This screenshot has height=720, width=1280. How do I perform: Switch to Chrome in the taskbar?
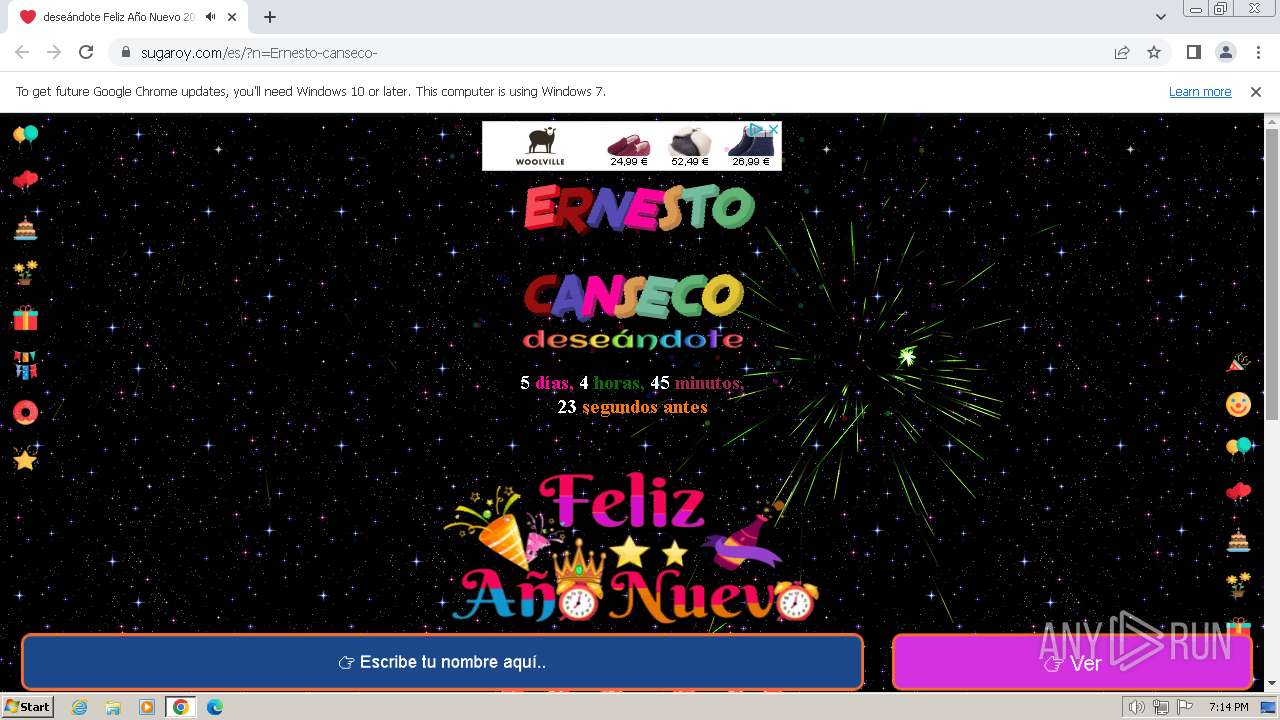click(x=181, y=707)
